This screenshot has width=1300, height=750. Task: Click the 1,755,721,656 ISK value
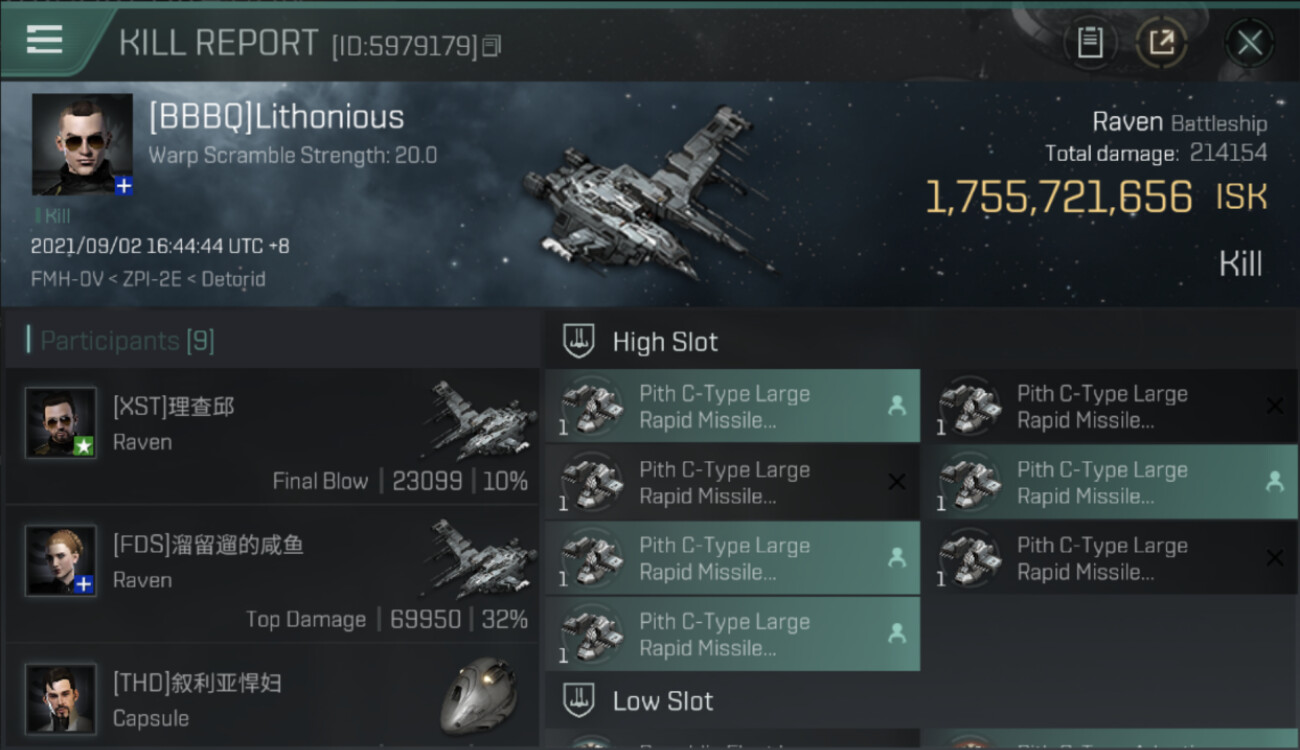coord(1058,198)
